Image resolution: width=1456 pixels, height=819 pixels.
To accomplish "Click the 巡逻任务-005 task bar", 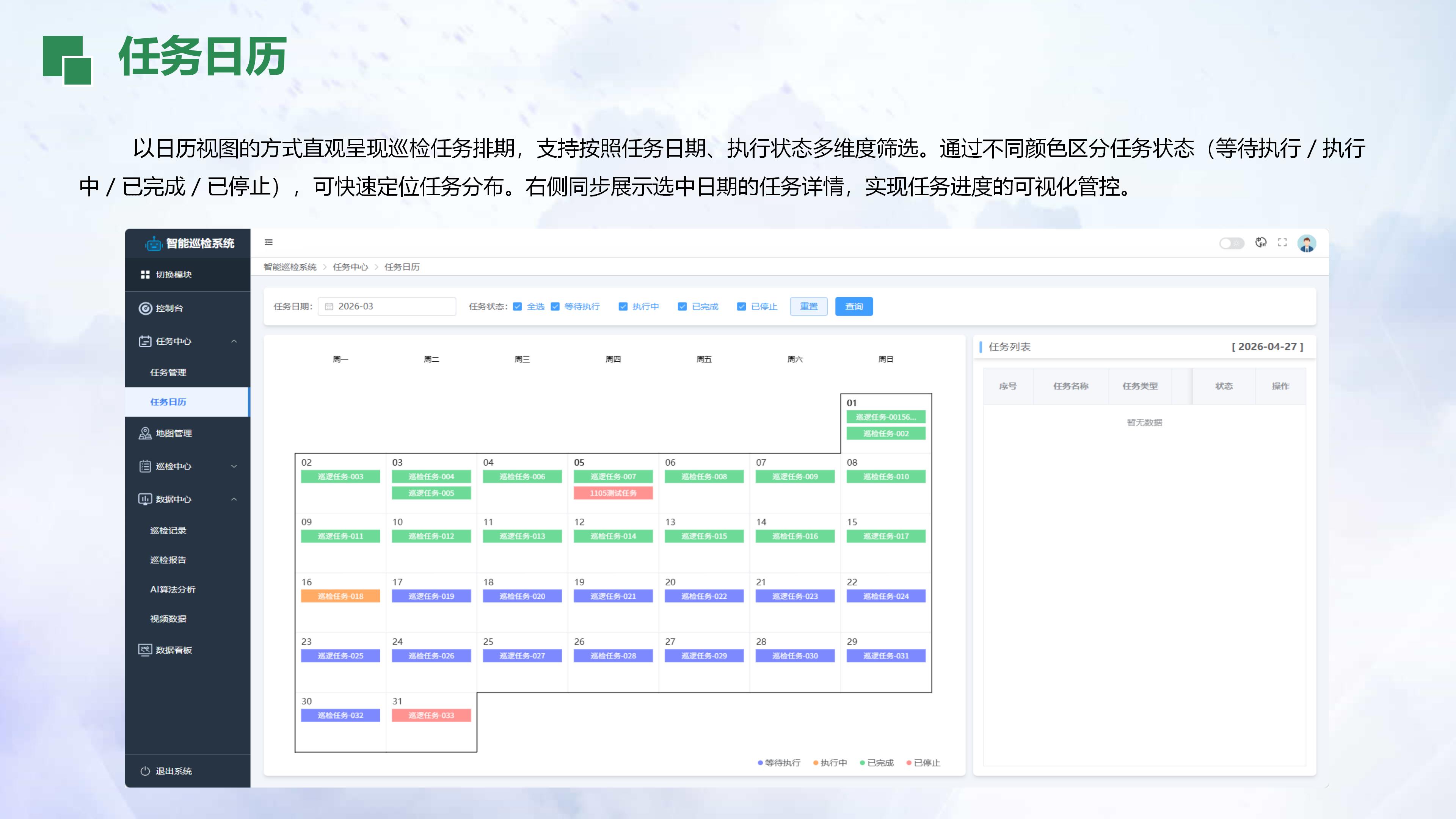I will click(x=431, y=493).
